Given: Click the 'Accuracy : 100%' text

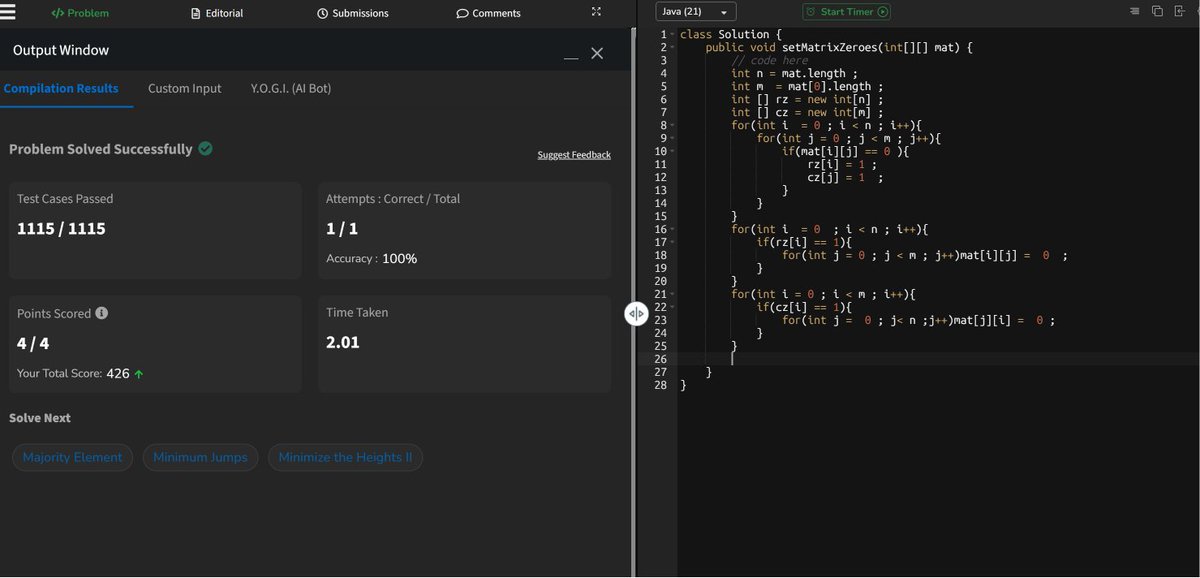Looking at the screenshot, I should 371,259.
